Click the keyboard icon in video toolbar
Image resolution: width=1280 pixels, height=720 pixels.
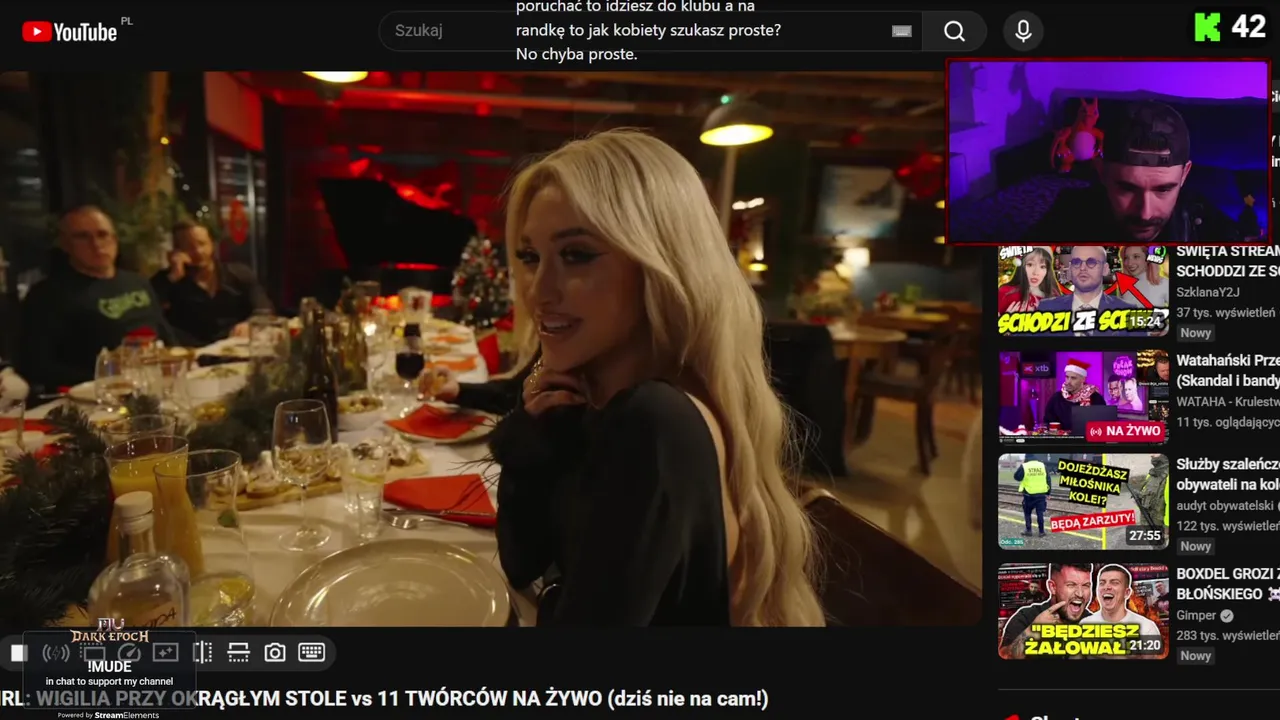(x=311, y=653)
